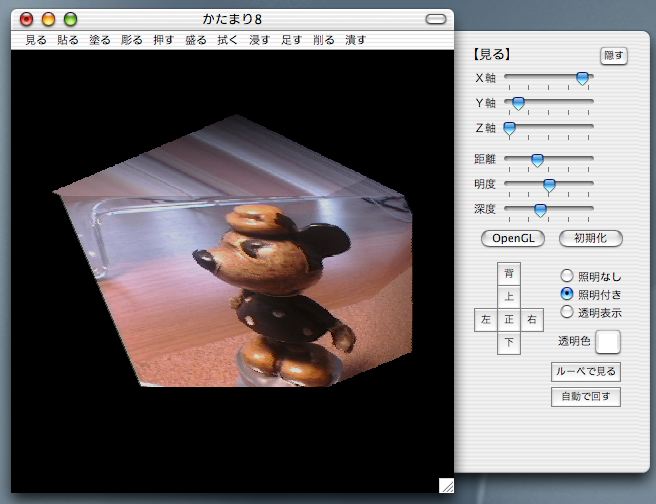The image size is (656, 504).
Task: Open the 透明色 color swatch
Action: [x=608, y=342]
